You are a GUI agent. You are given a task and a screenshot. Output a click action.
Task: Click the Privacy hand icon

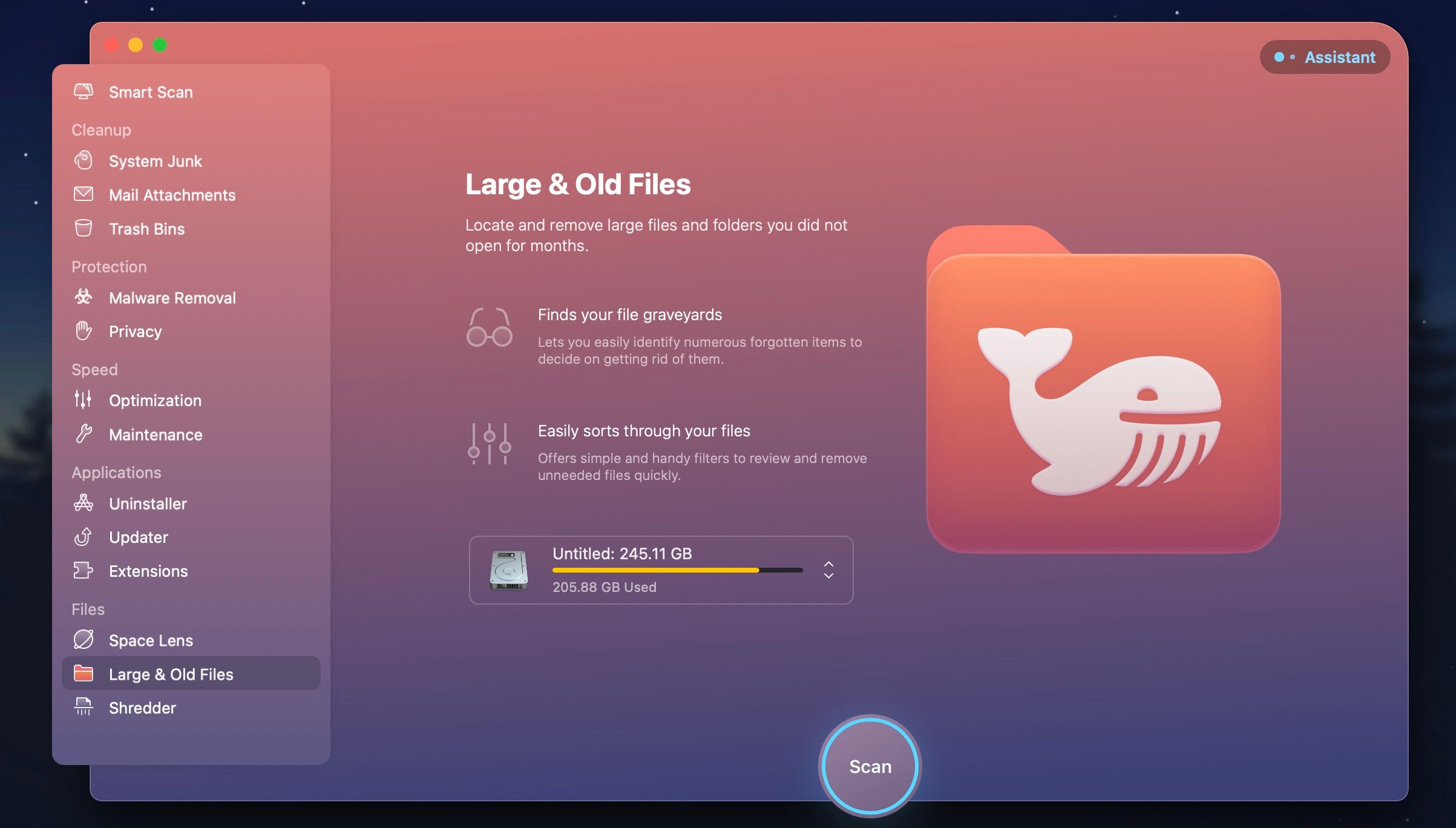click(84, 331)
